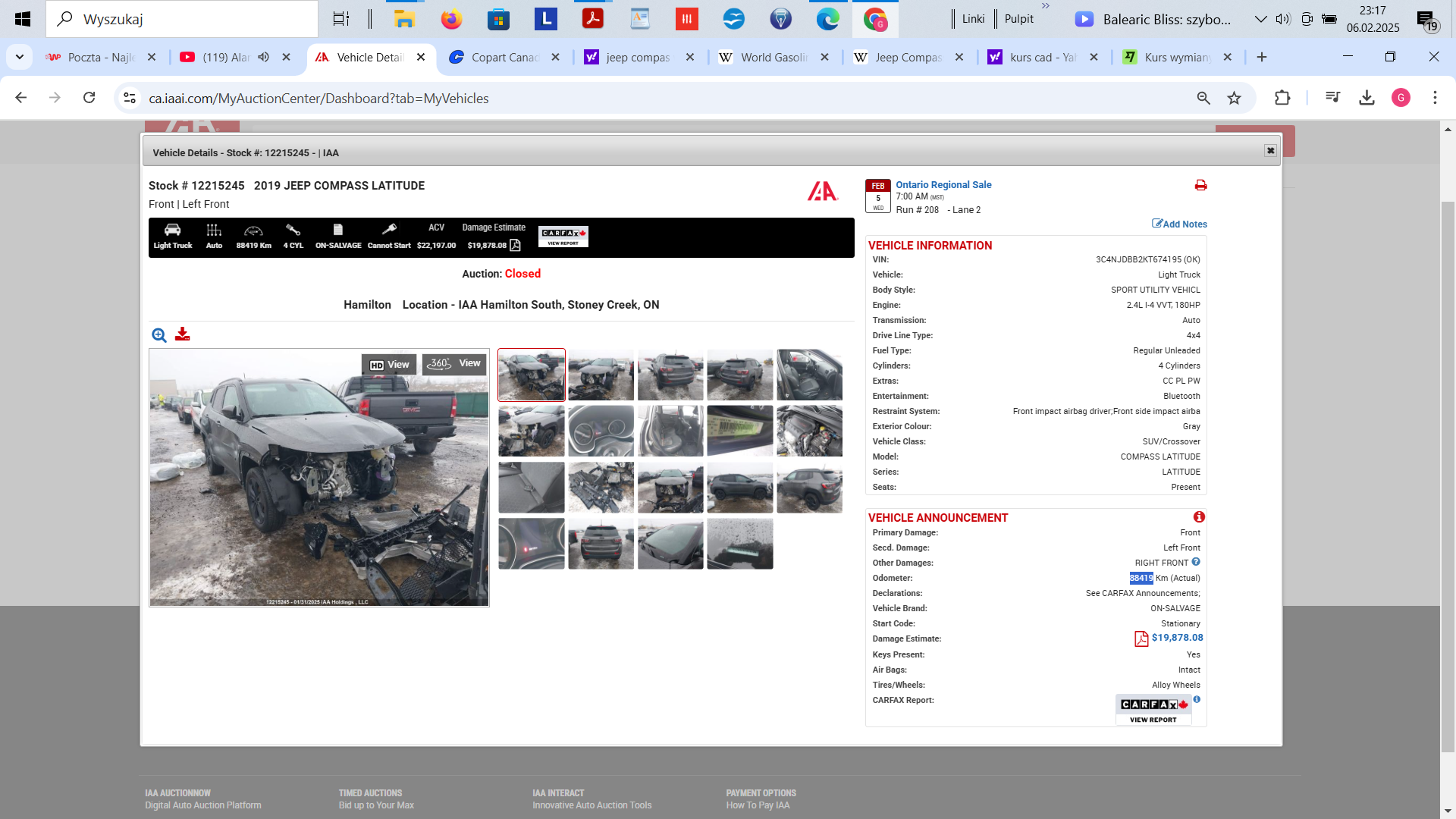The width and height of the screenshot is (1456, 819).
Task: Open the 360 View of the vehicle
Action: pos(454,364)
